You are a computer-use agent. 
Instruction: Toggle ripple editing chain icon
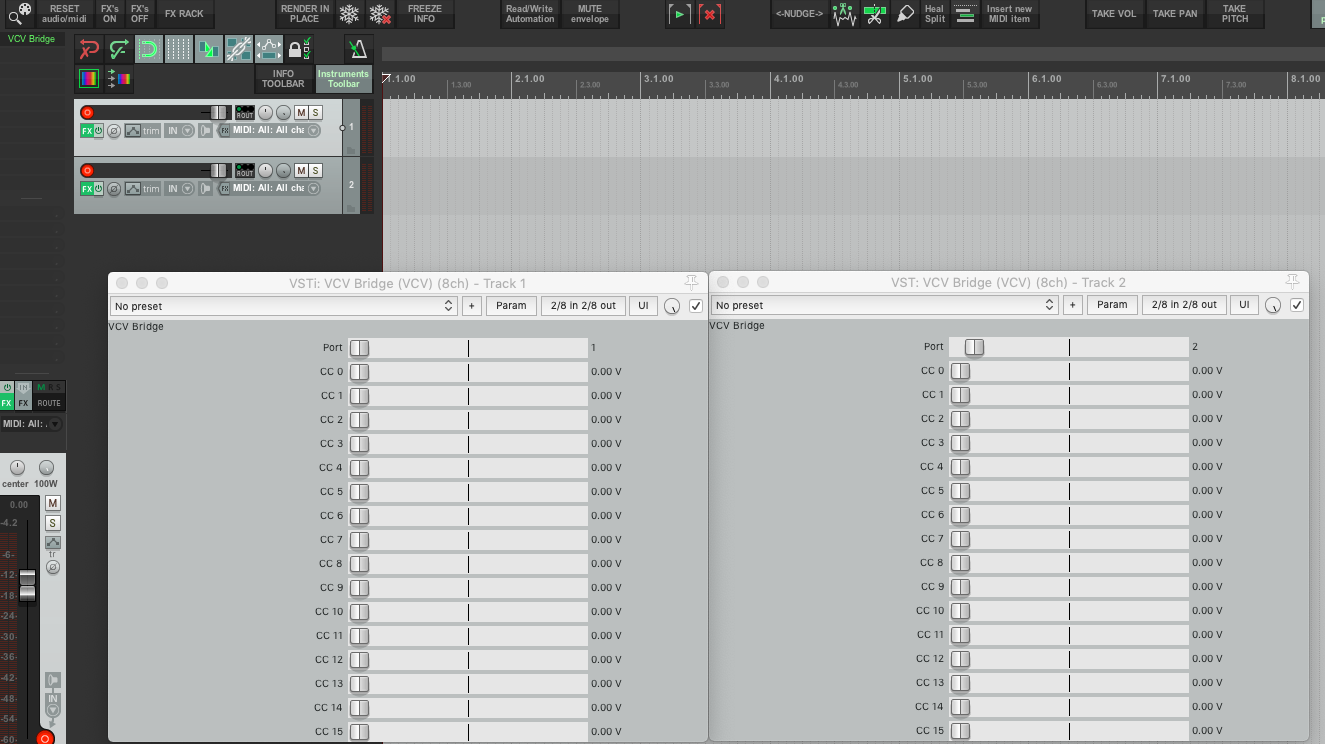pos(238,48)
